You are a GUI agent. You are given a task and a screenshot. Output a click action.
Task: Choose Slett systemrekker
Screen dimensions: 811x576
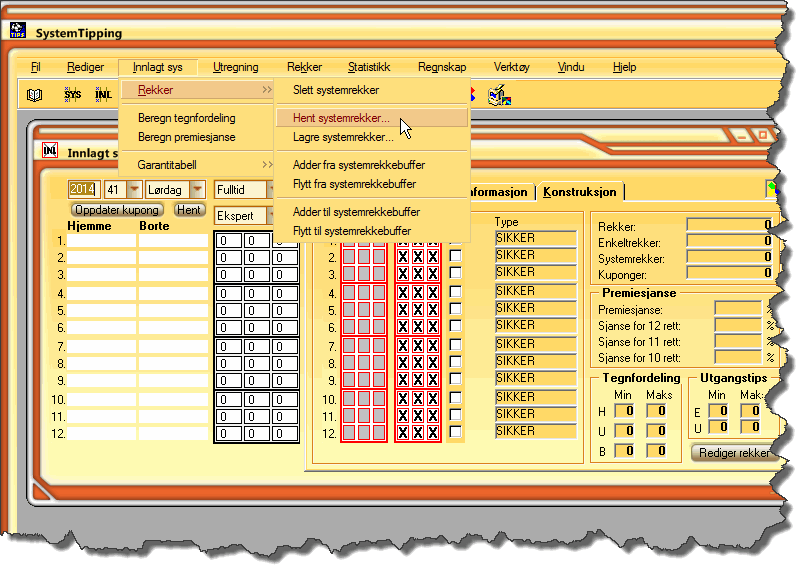point(372,90)
